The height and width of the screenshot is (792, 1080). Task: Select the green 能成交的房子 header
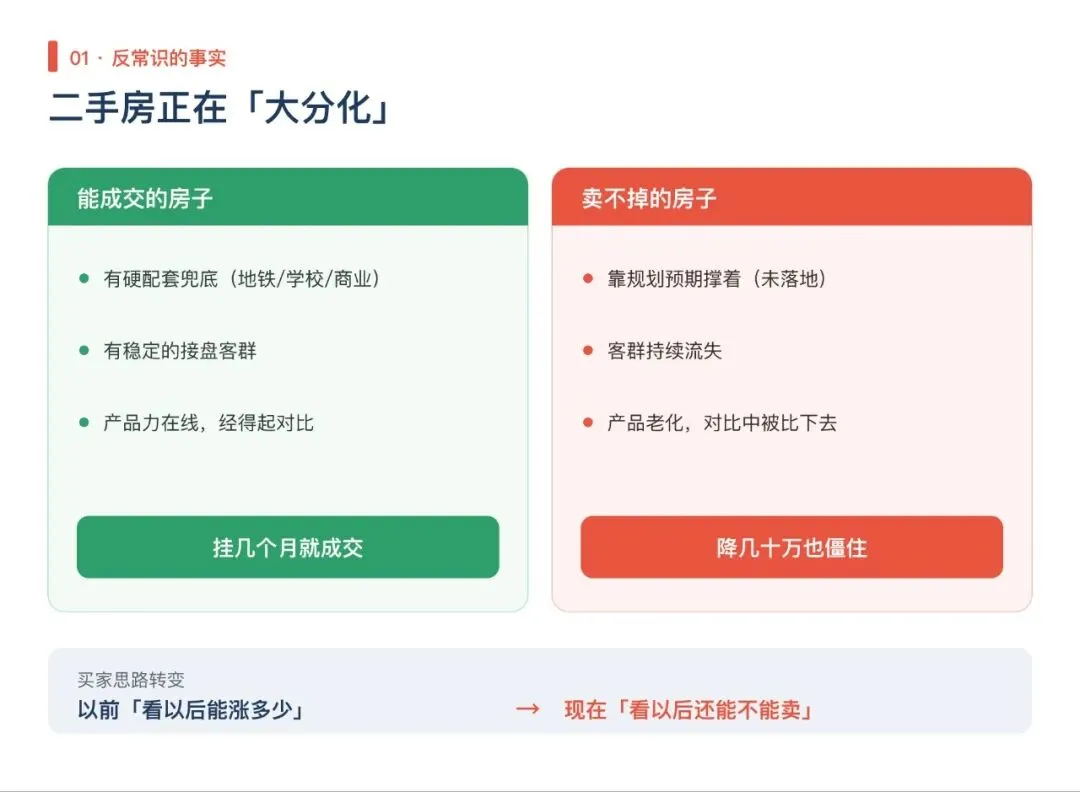coord(288,197)
